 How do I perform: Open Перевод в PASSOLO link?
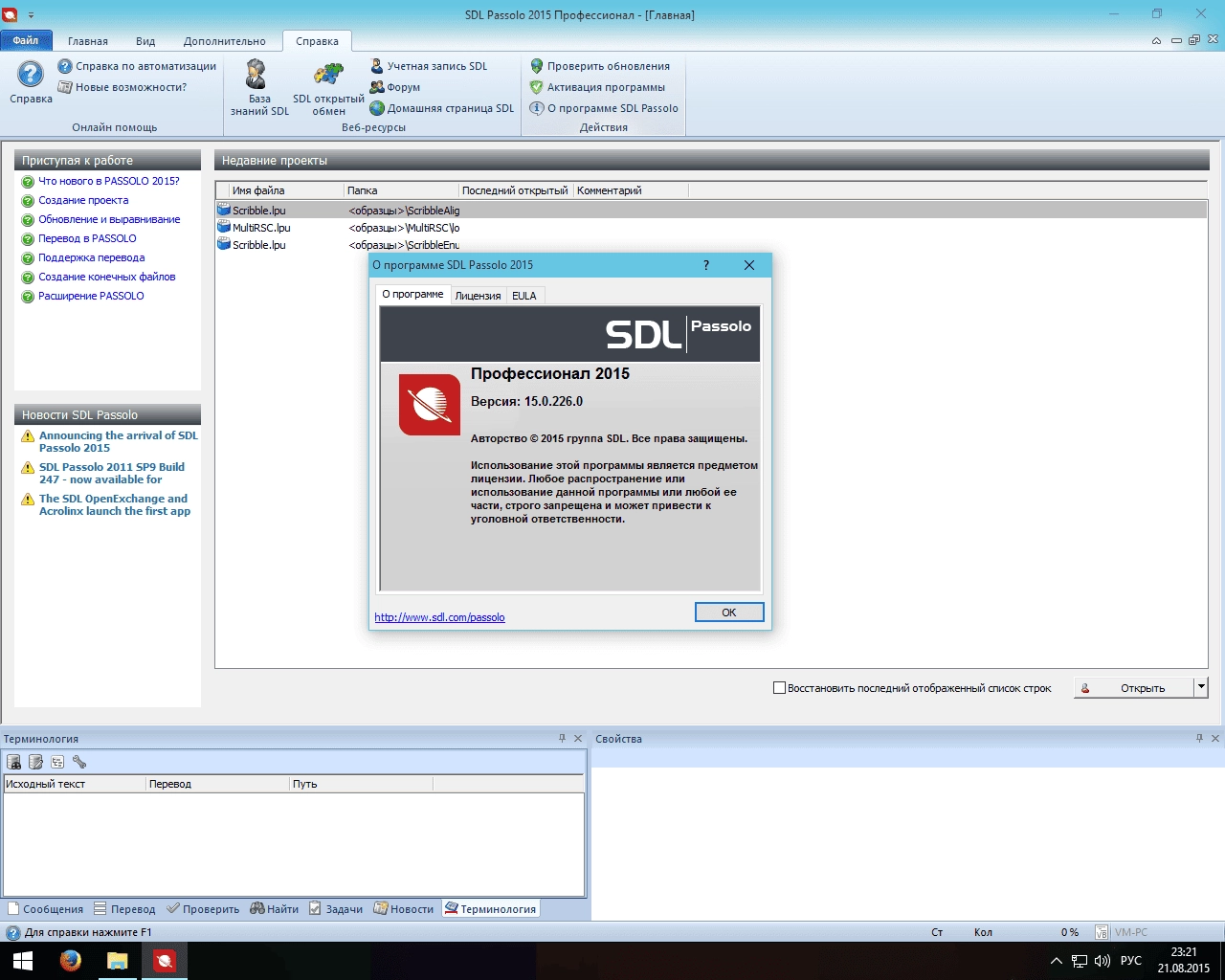coord(87,238)
